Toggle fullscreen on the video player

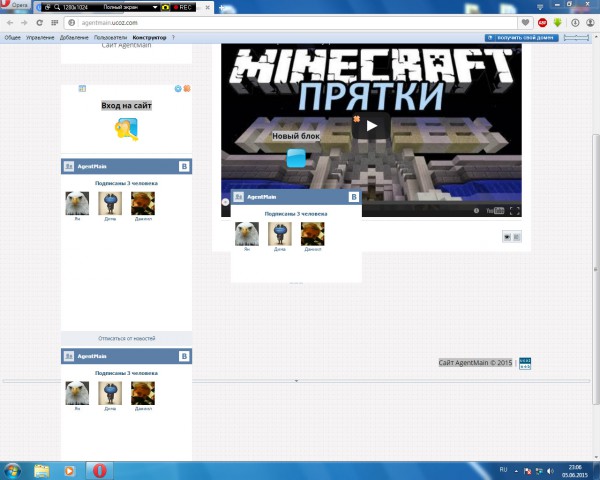coord(515,211)
